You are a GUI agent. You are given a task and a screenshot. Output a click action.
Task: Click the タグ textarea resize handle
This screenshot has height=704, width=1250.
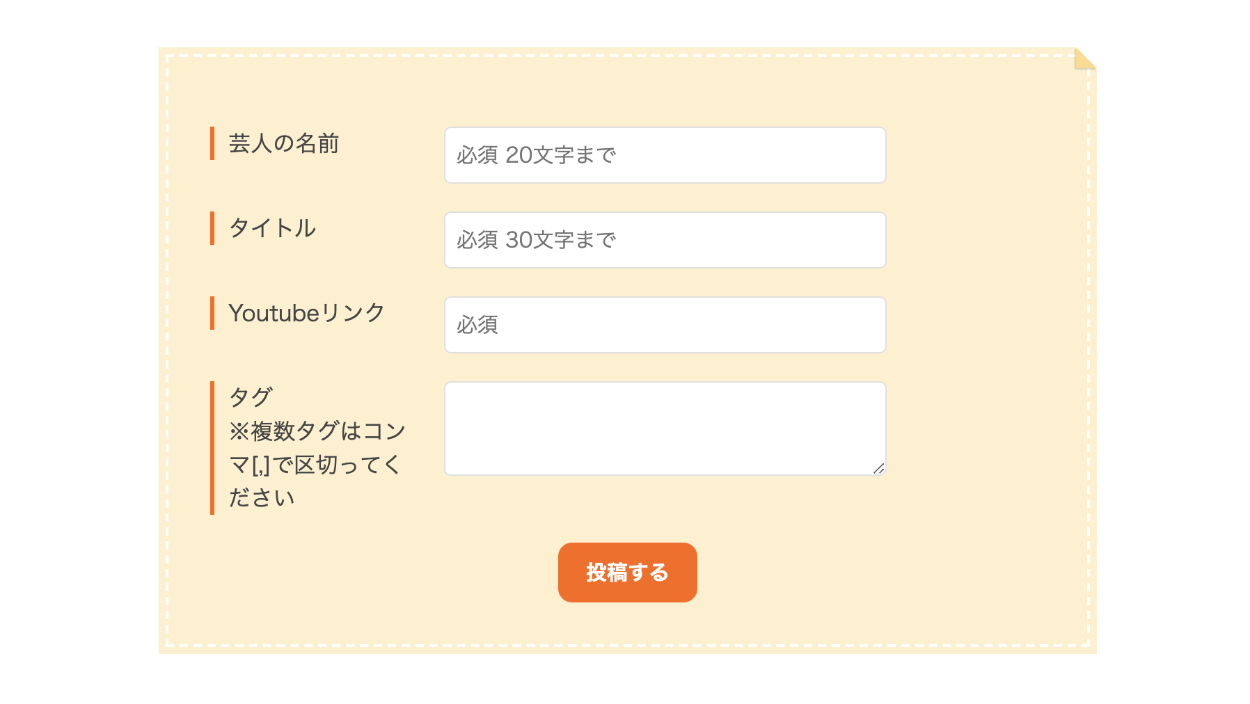pyautogui.click(x=879, y=468)
